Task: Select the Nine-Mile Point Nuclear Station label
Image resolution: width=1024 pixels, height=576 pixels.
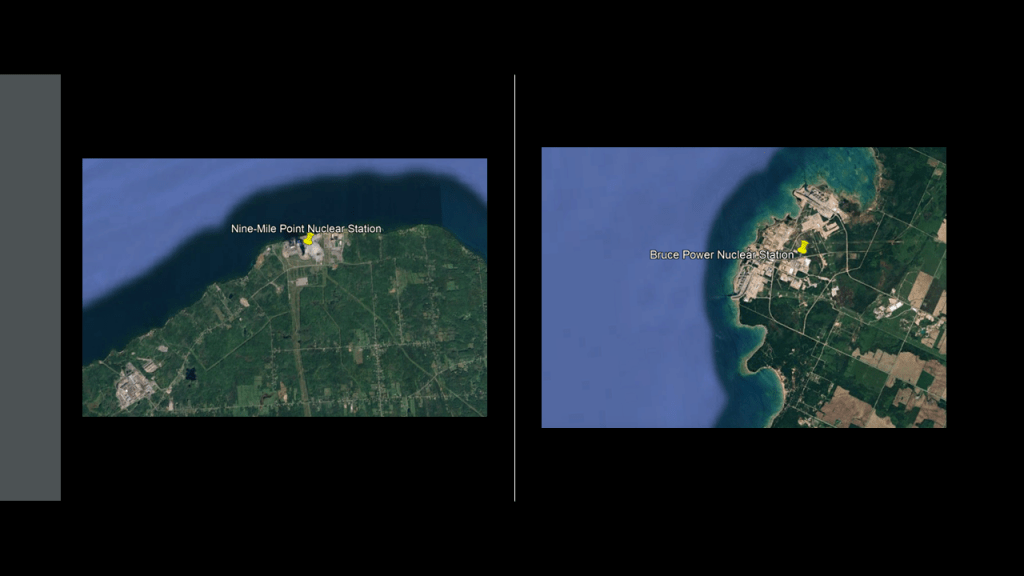Action: click(306, 229)
